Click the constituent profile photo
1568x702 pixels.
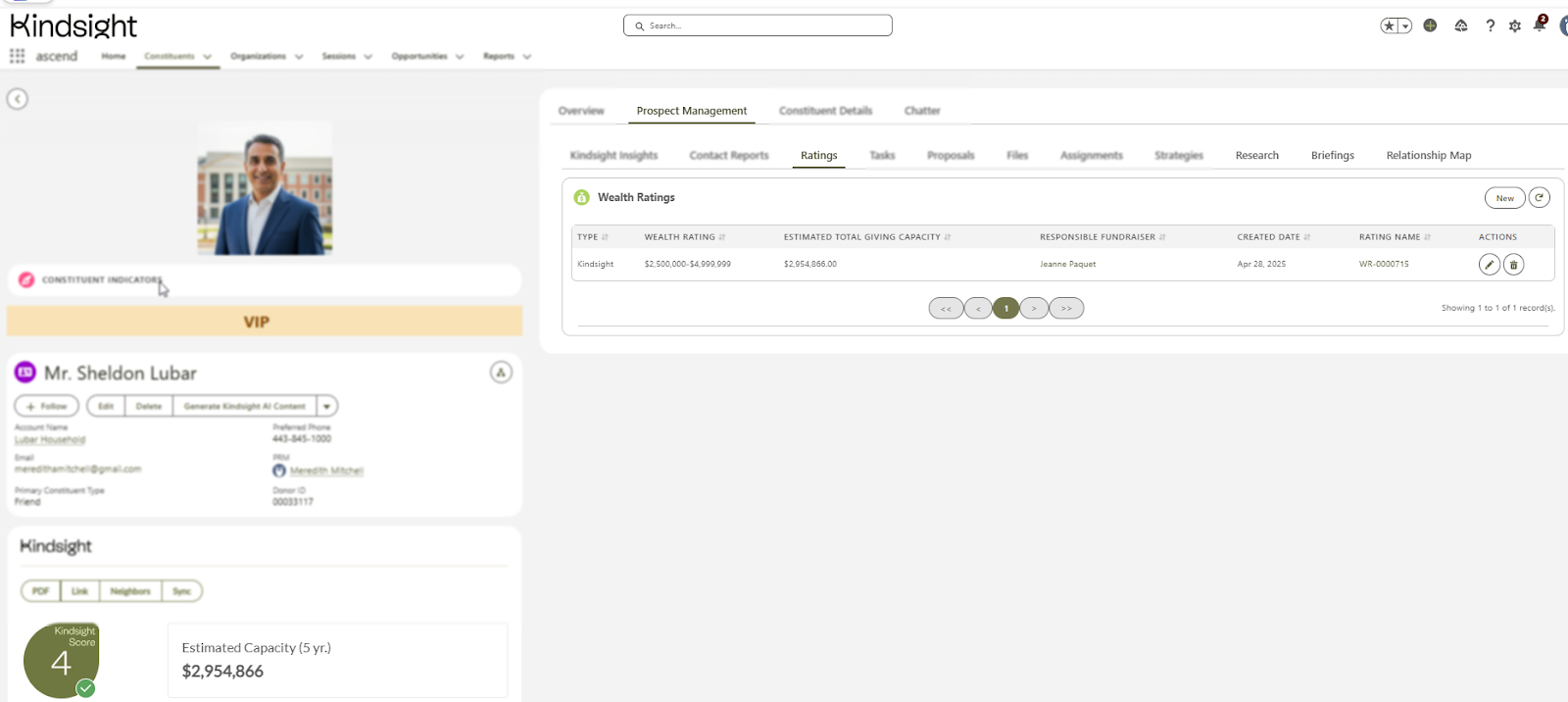tap(265, 188)
